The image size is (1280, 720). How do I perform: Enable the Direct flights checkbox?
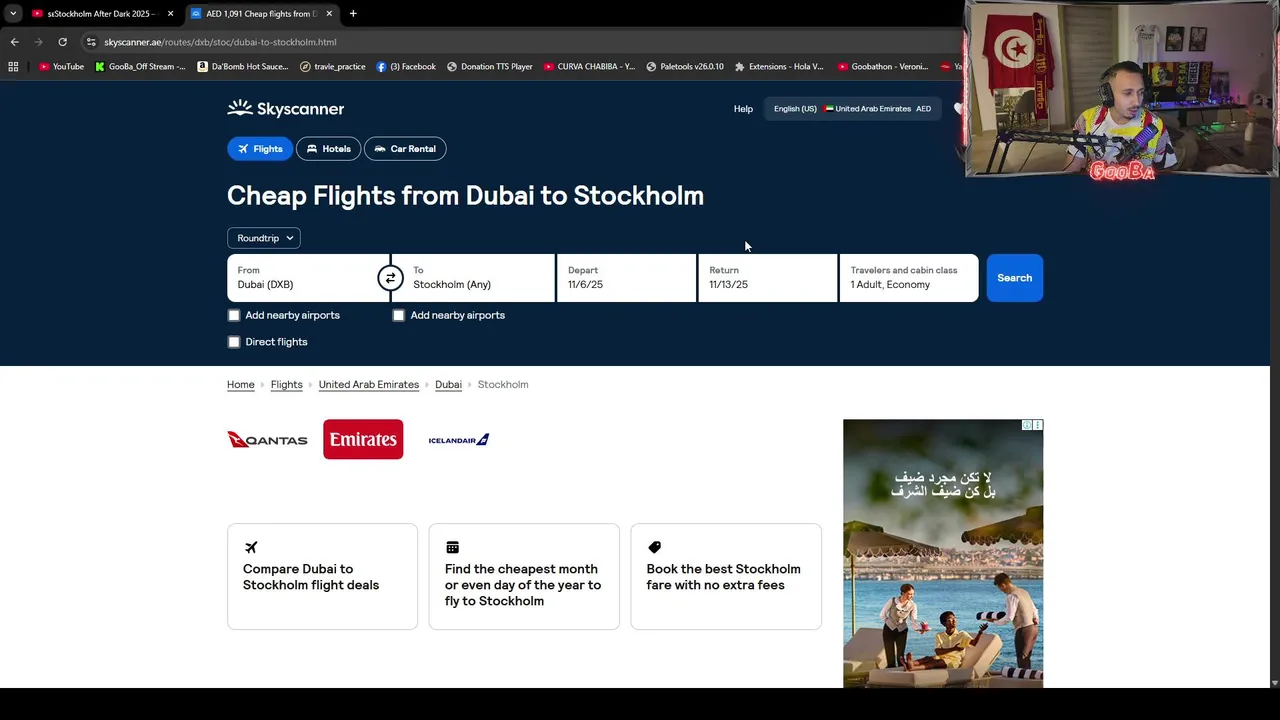[x=234, y=342]
